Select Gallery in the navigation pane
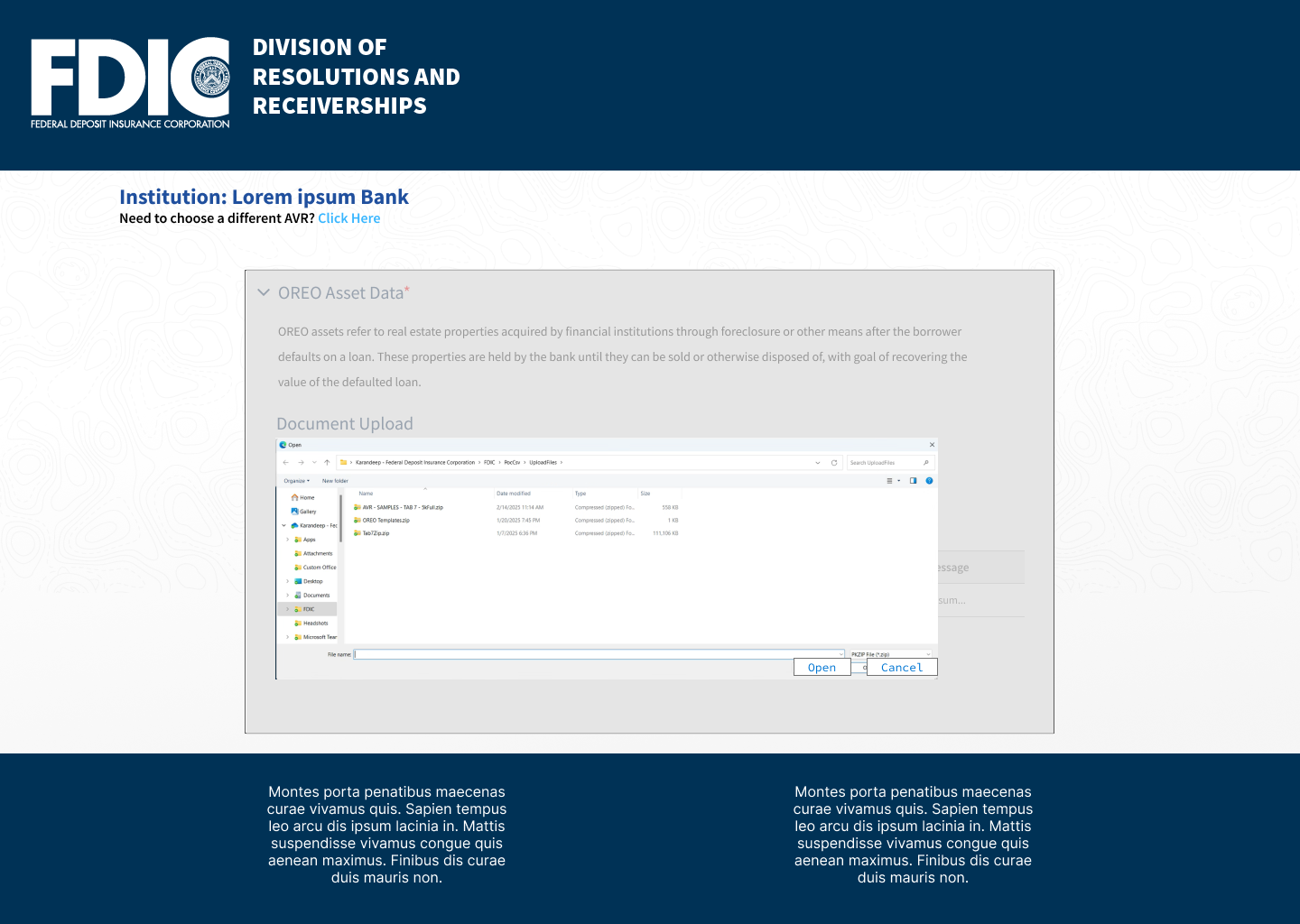 pyautogui.click(x=303, y=512)
